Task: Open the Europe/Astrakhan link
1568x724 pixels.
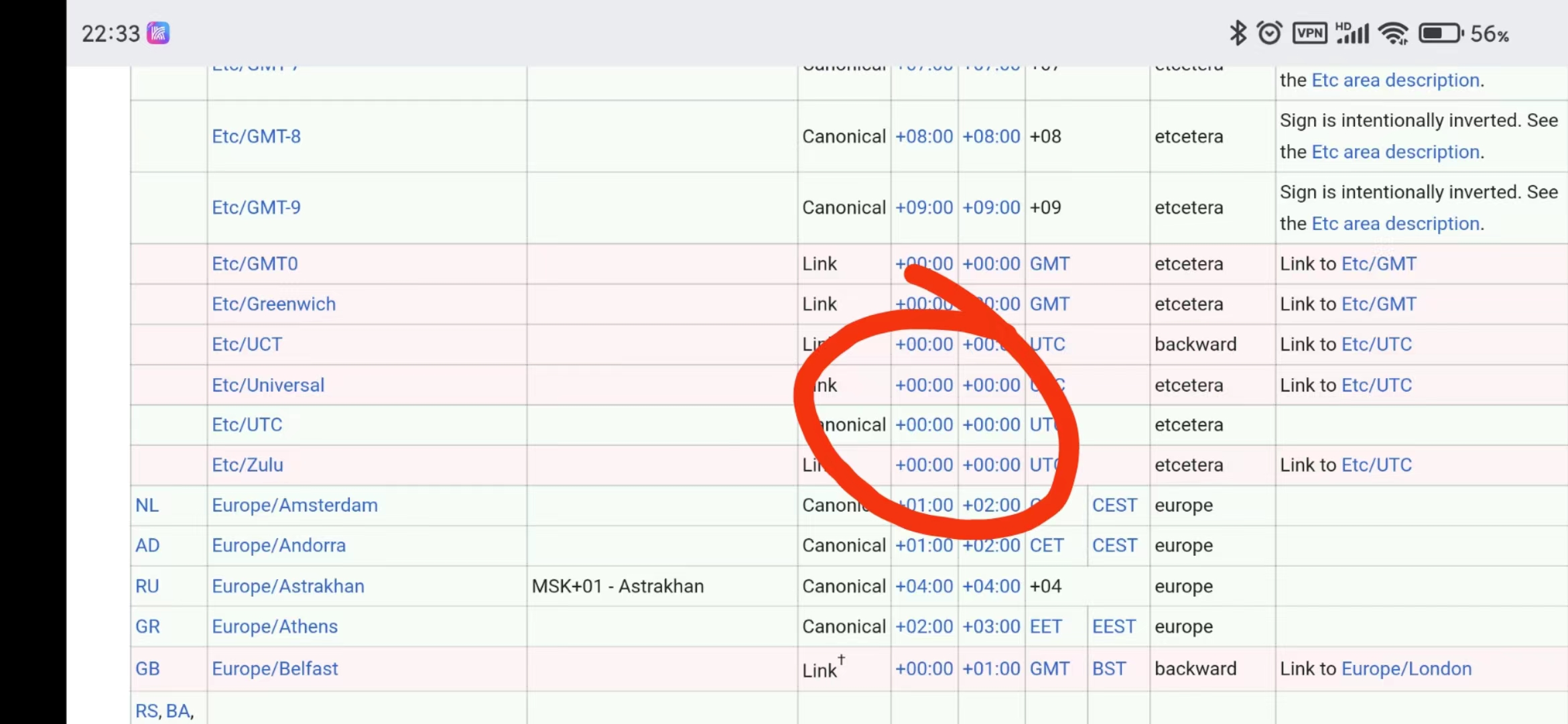Action: point(288,586)
